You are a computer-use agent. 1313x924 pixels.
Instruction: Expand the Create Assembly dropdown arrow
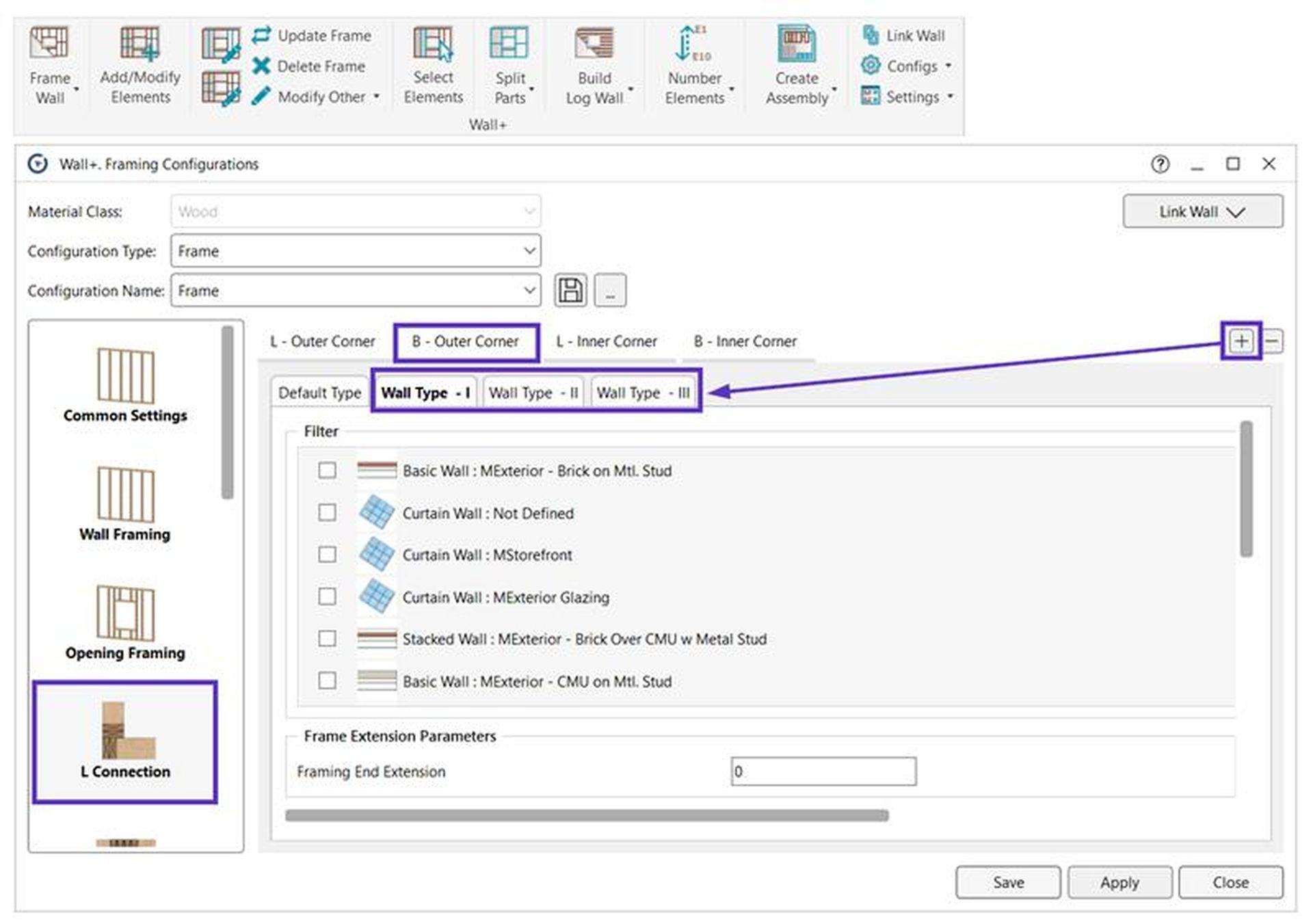(x=834, y=89)
